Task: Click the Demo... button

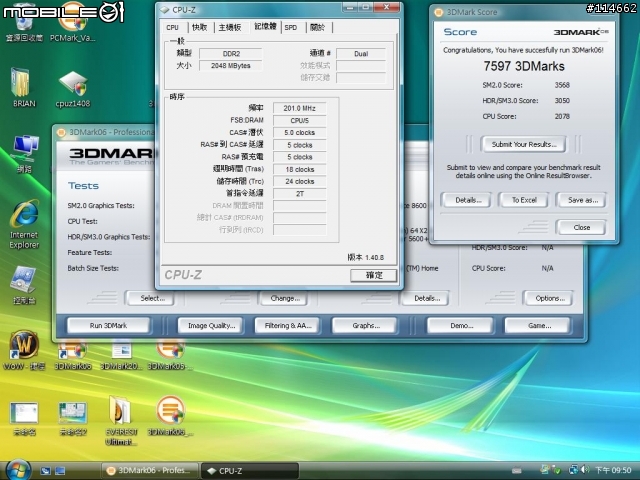Action: (461, 326)
